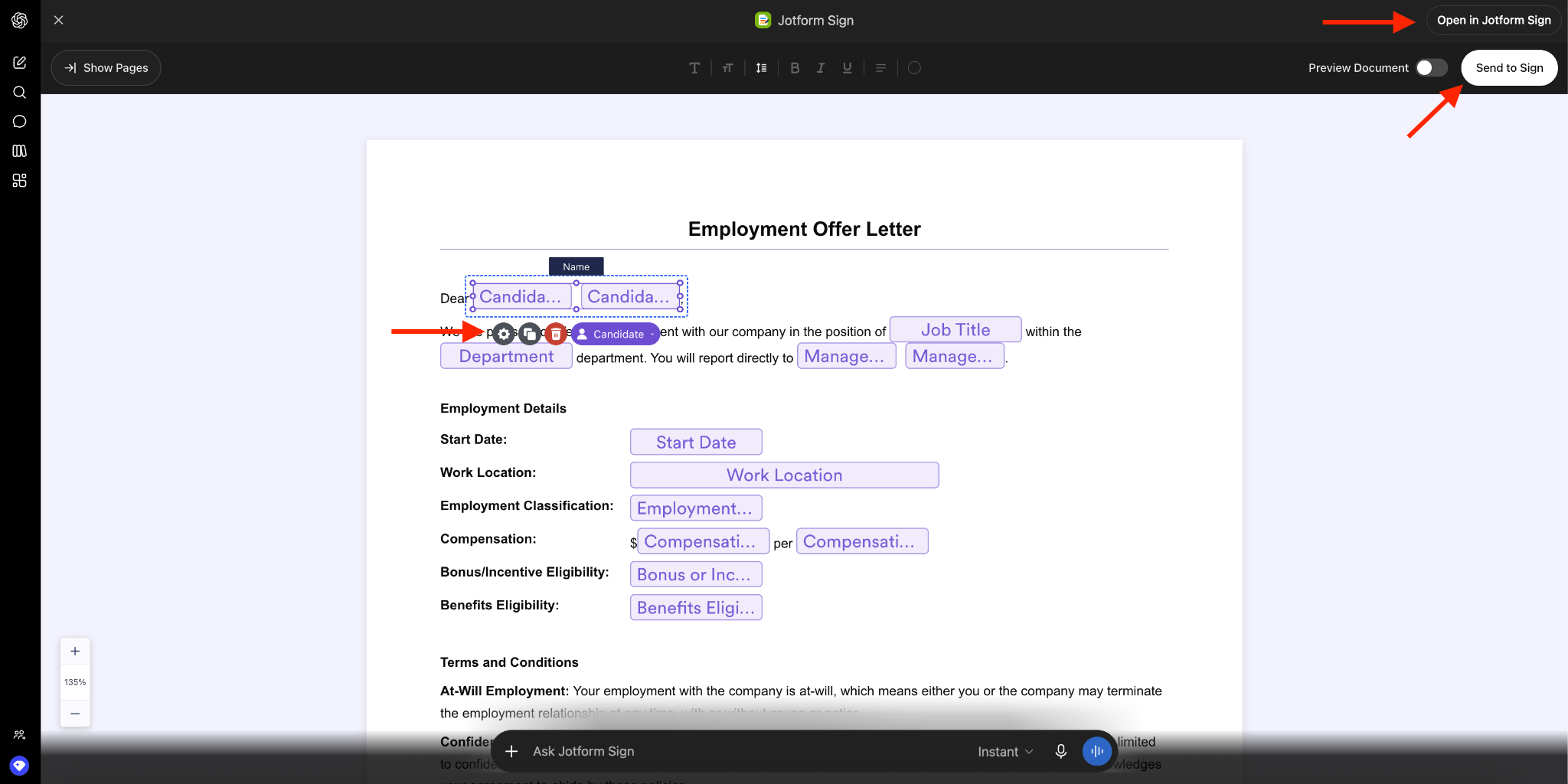Zoom out with the minus button
The image size is (1568, 784).
(x=75, y=714)
